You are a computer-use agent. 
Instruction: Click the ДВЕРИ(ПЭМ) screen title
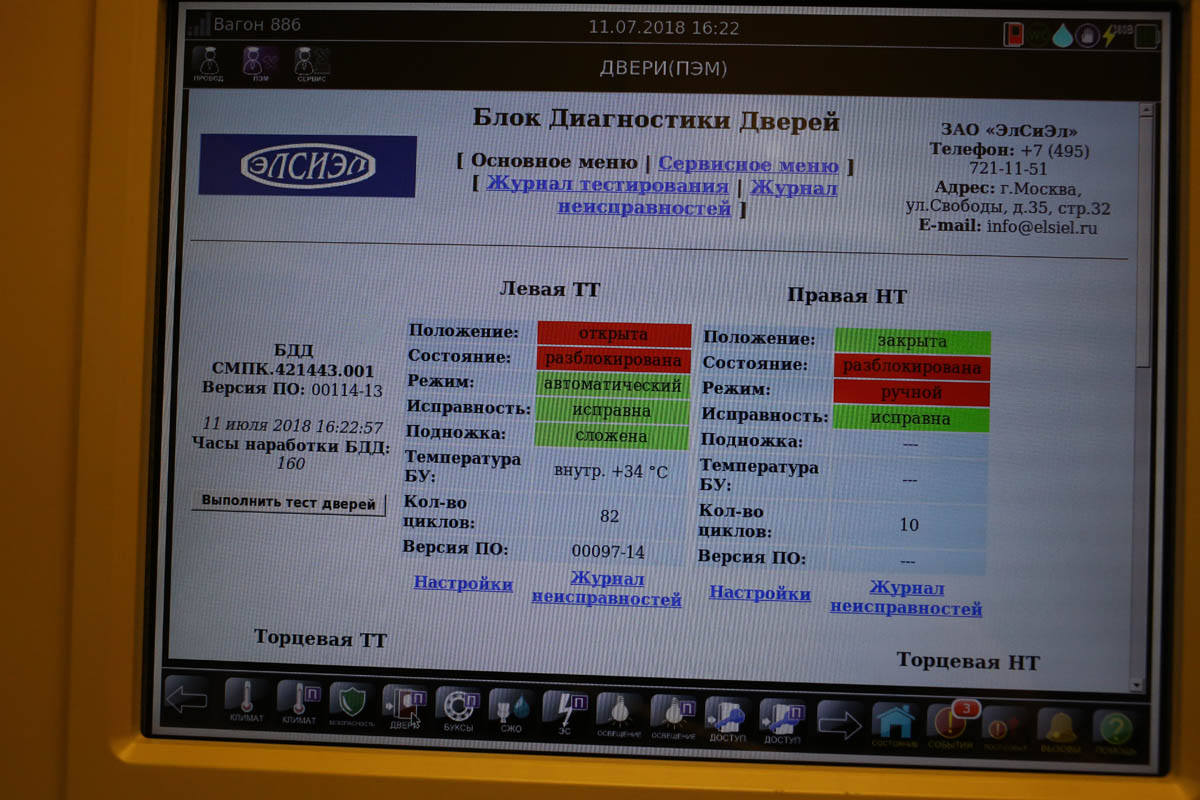click(663, 69)
